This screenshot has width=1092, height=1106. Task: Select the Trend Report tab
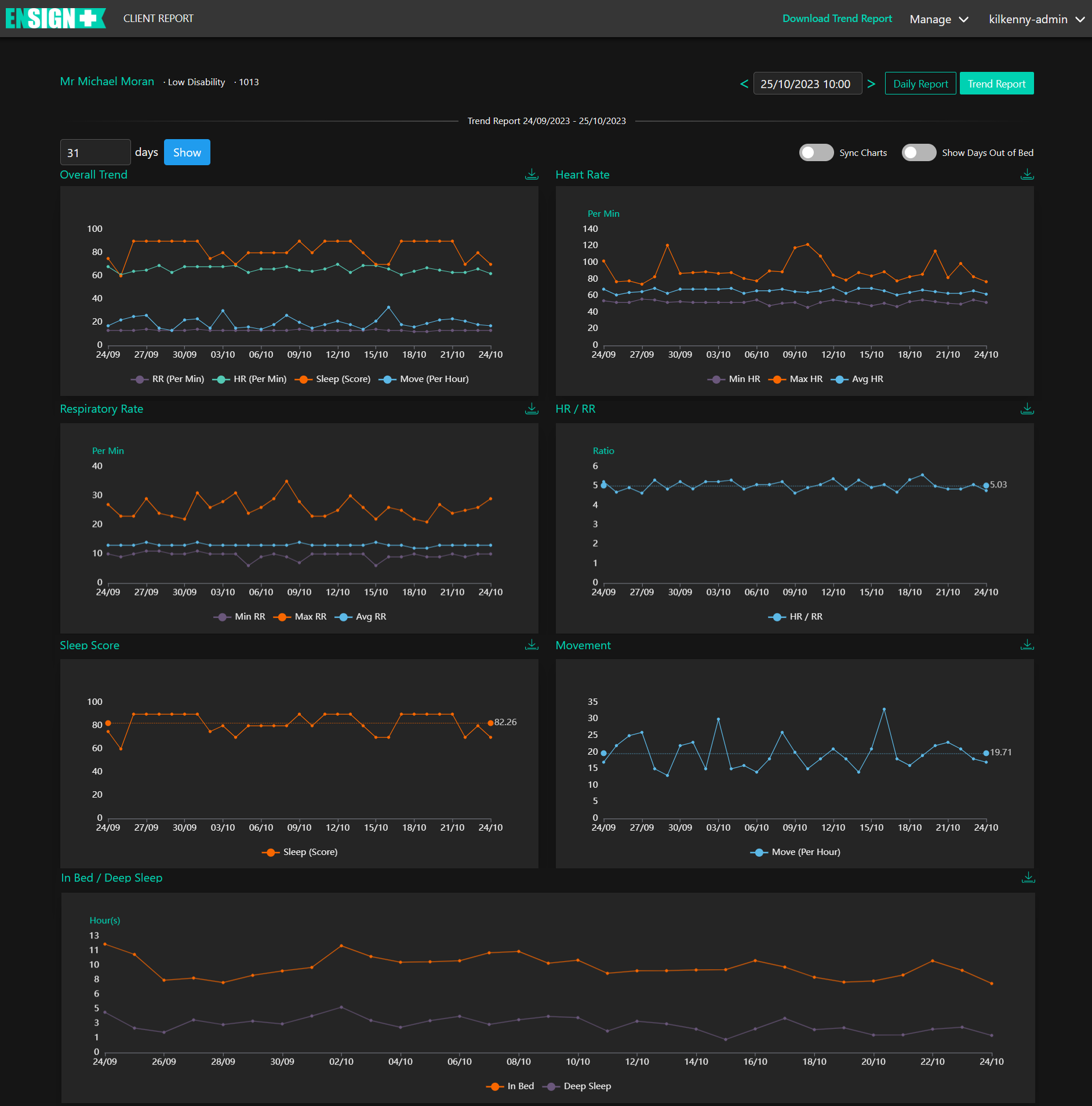tap(996, 84)
